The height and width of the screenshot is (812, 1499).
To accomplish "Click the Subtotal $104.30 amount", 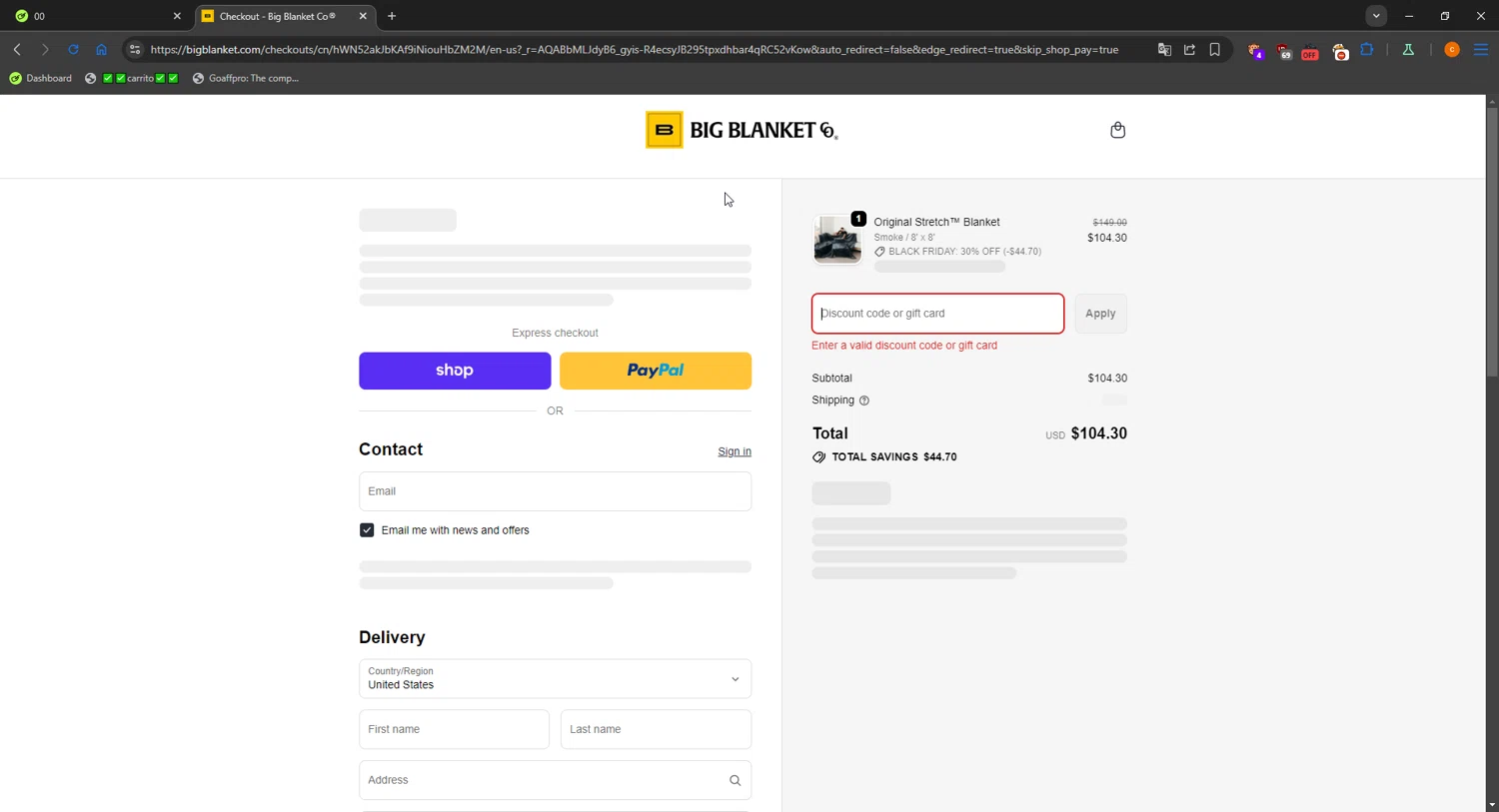I will [1107, 379].
